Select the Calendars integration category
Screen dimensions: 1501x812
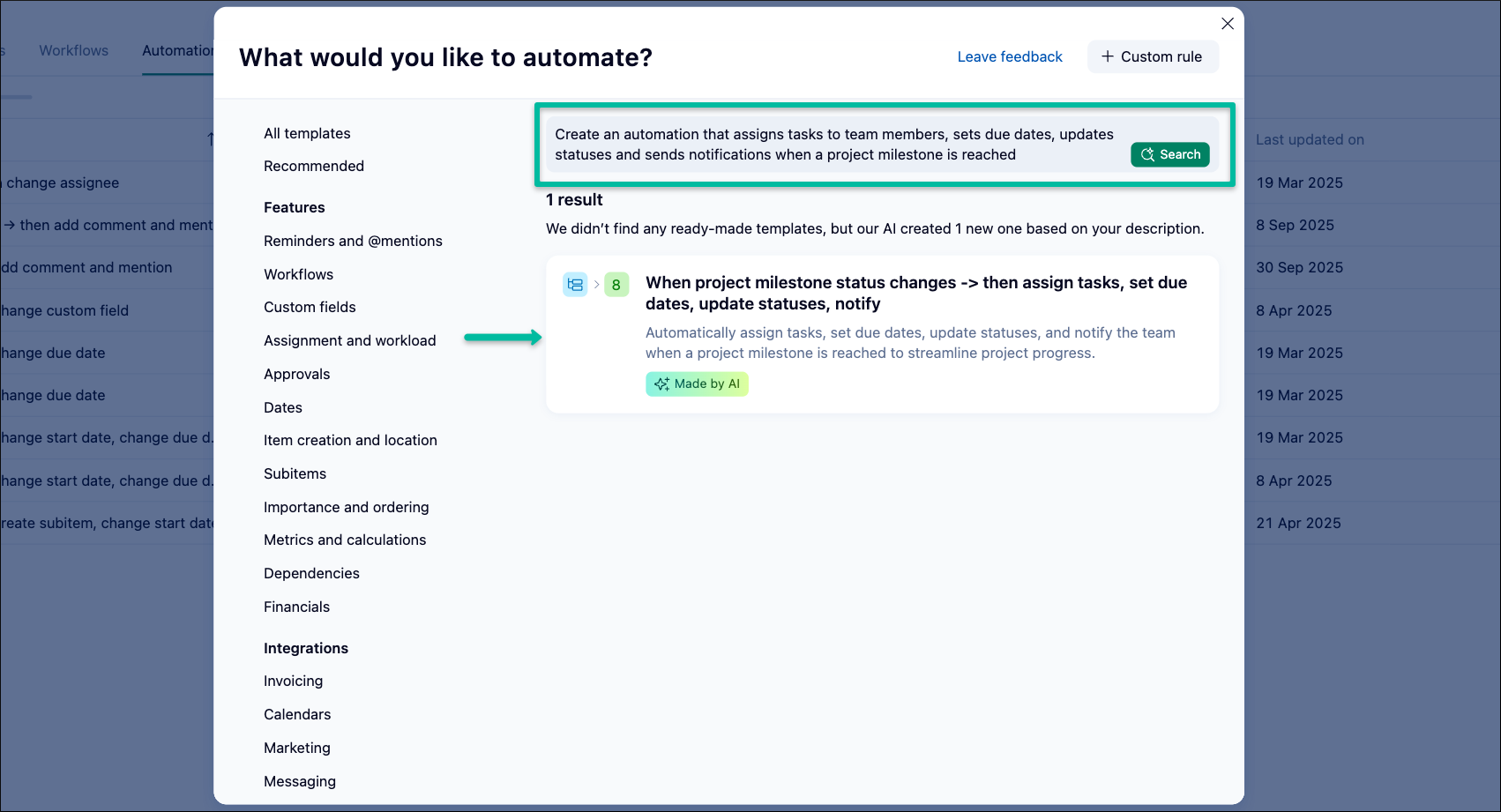tap(297, 715)
